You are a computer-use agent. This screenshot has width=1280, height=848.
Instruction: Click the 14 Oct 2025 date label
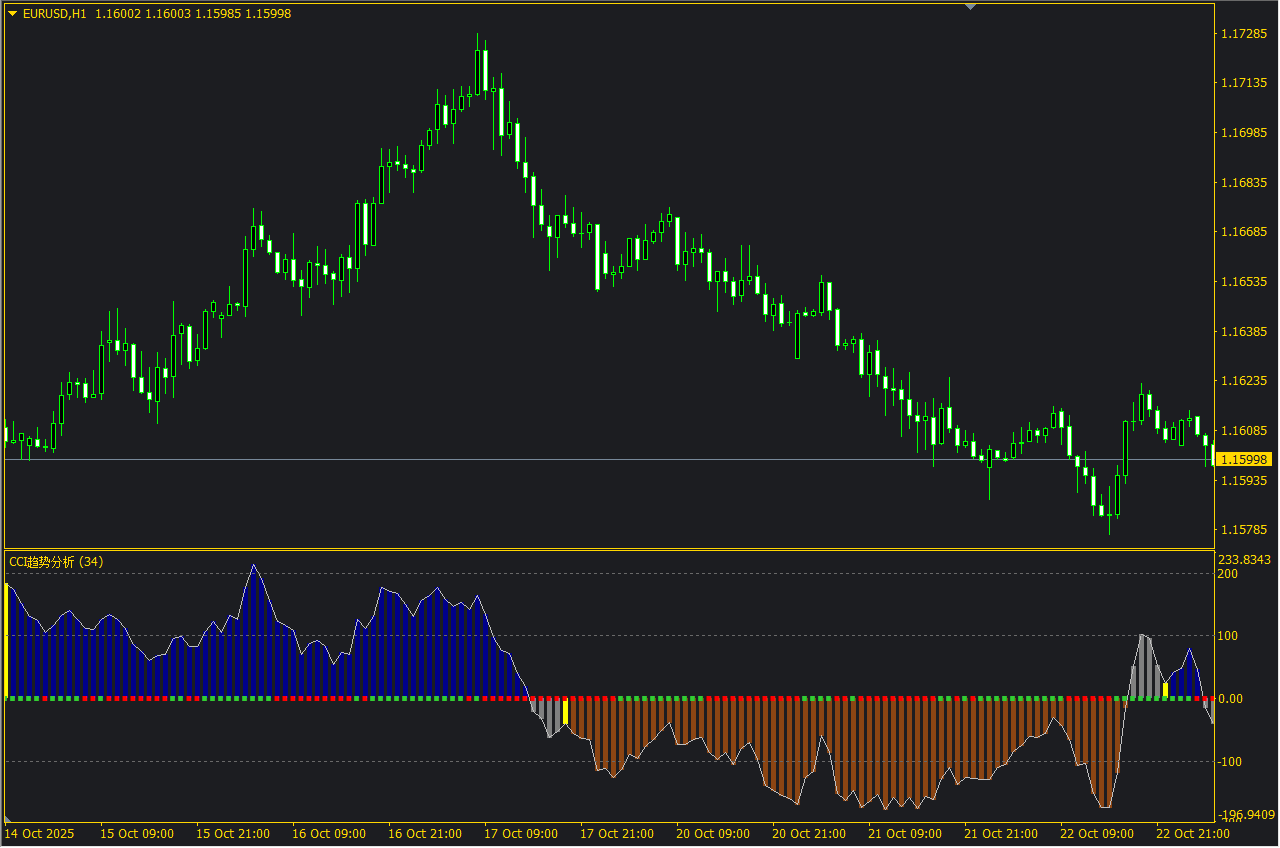[x=40, y=833]
